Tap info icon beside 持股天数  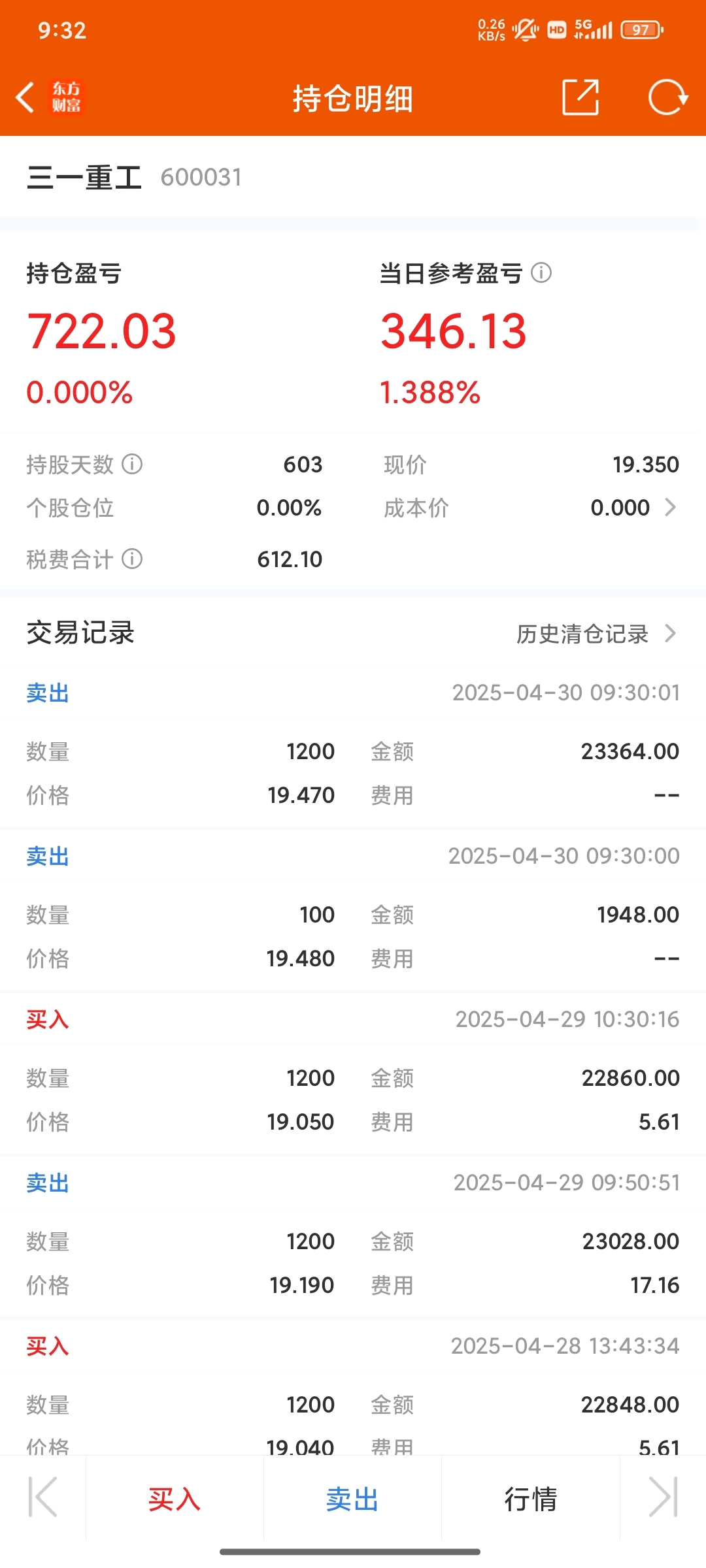[x=132, y=465]
